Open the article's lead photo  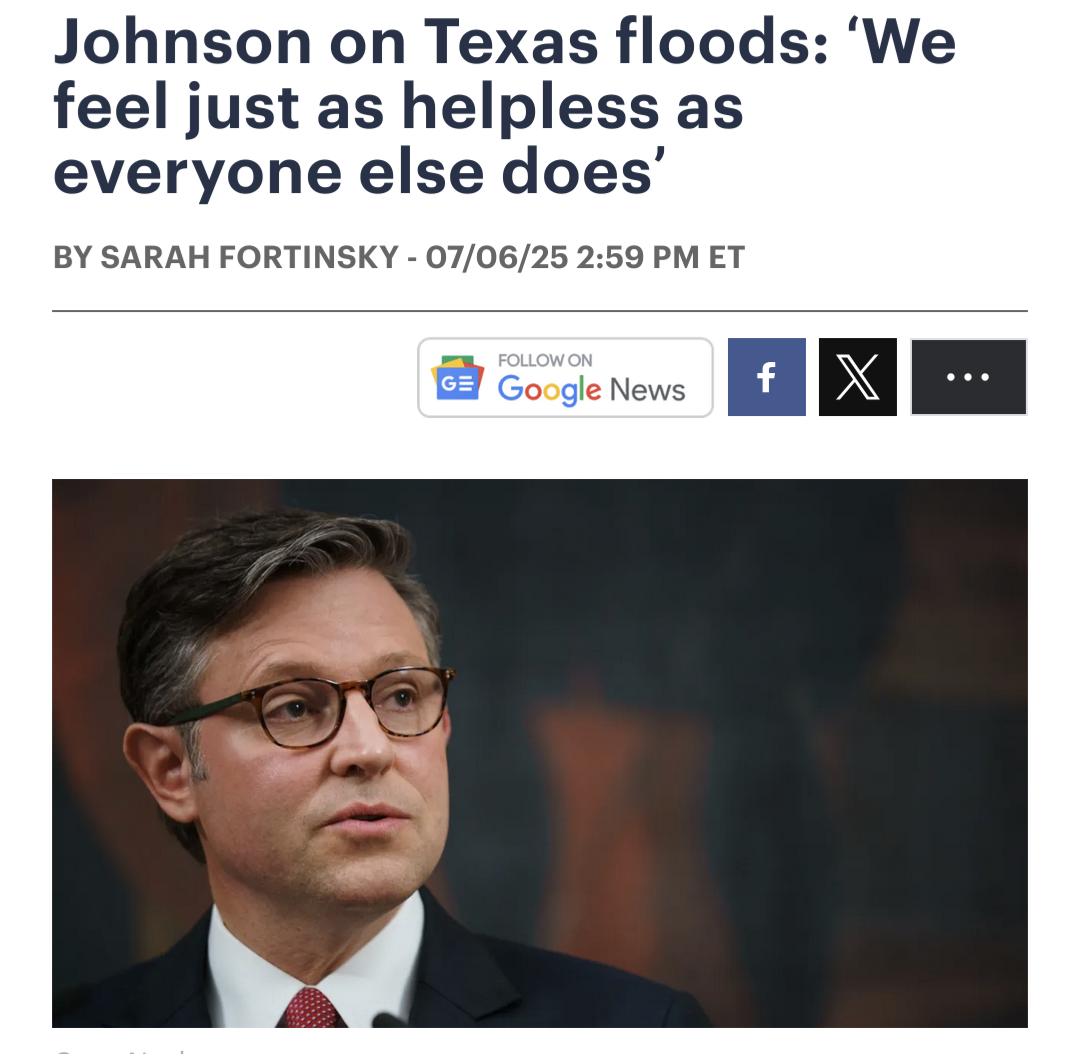pos(540,753)
